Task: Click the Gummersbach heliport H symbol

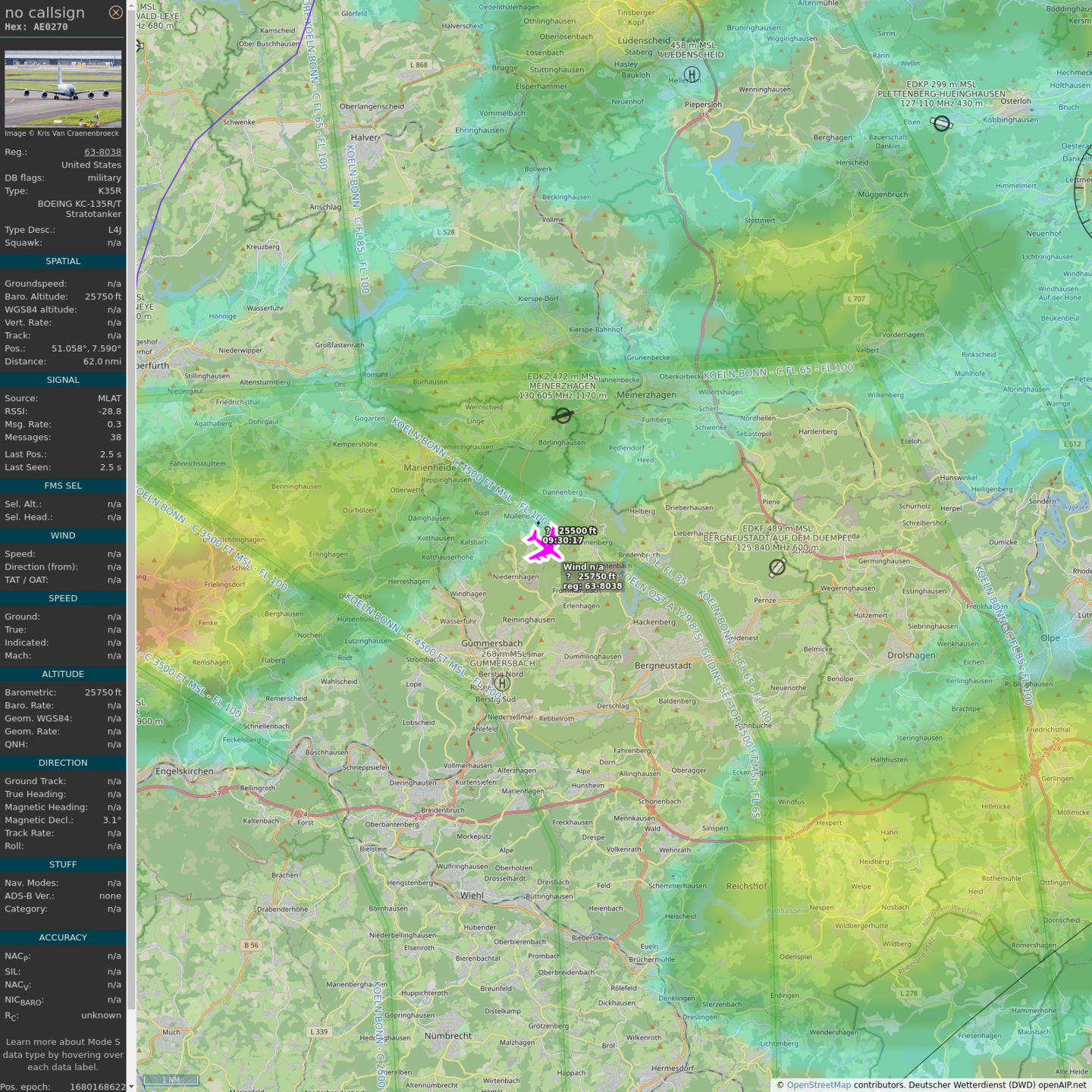Action: [x=502, y=683]
